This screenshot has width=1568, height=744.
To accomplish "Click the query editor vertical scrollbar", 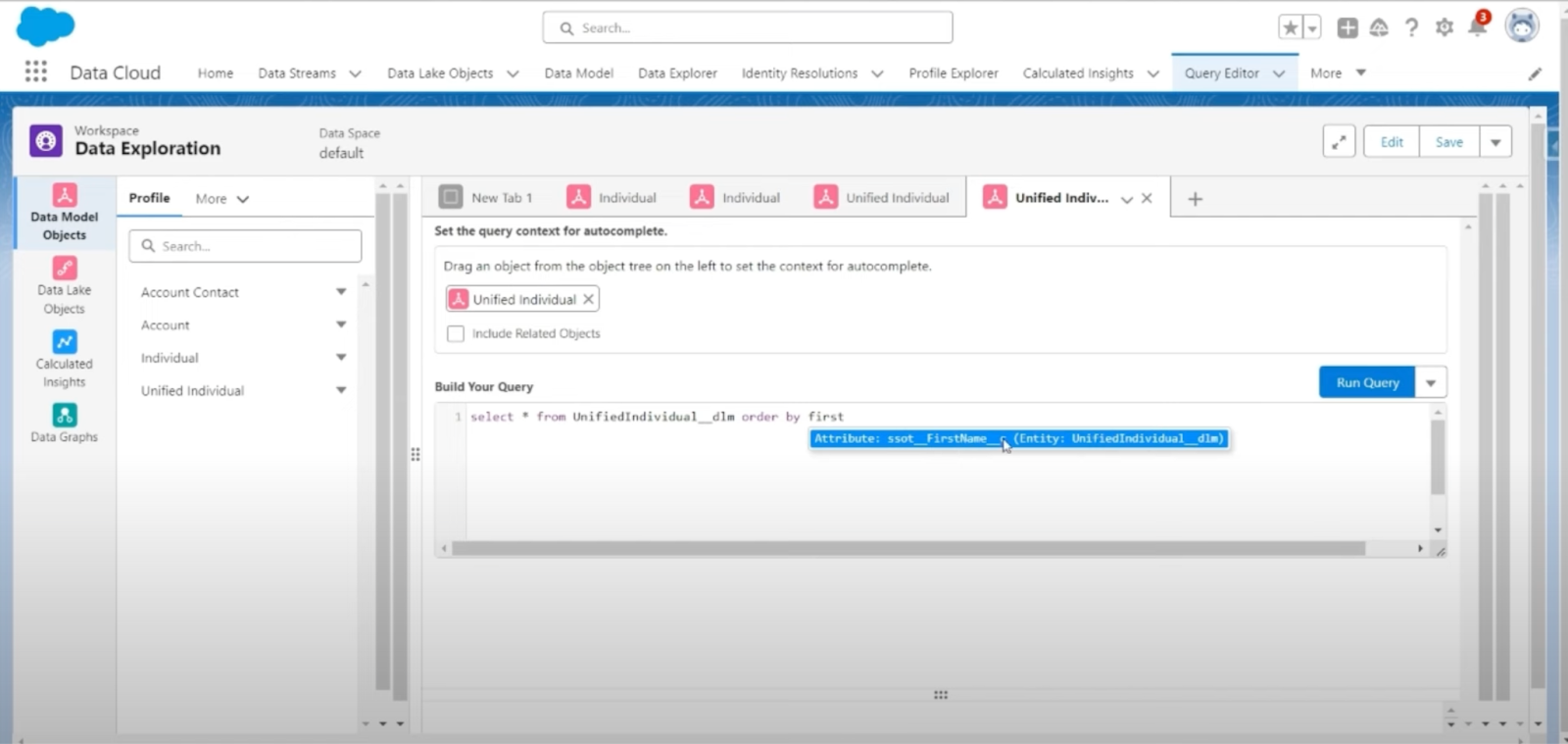I will click(1438, 457).
